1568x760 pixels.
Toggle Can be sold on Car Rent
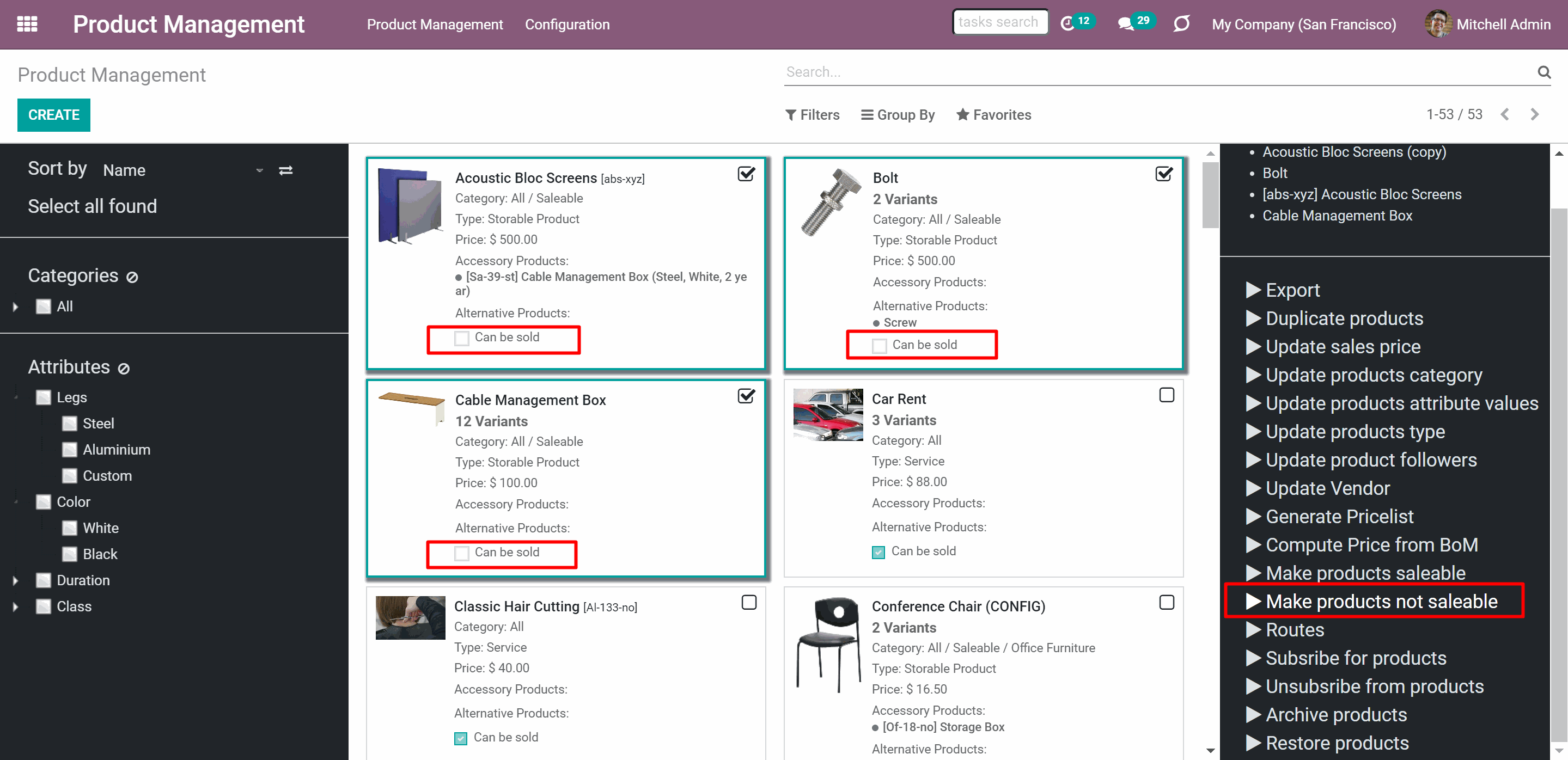tap(878, 552)
